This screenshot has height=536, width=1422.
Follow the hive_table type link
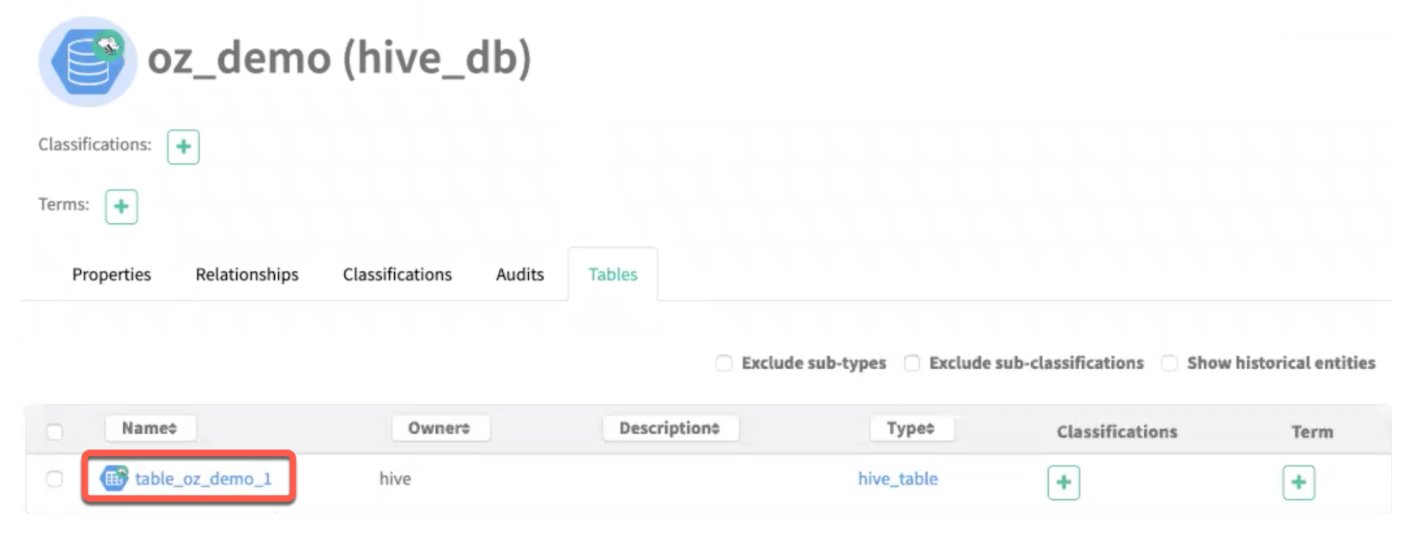897,479
